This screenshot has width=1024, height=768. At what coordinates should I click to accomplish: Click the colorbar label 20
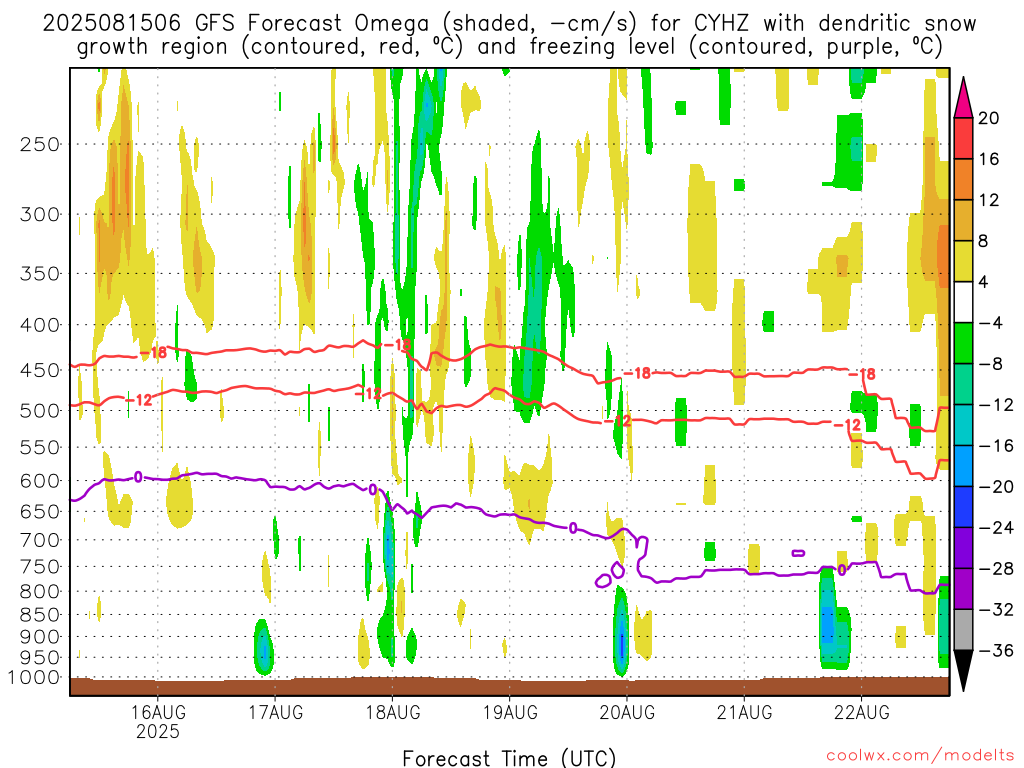pyautogui.click(x=989, y=118)
